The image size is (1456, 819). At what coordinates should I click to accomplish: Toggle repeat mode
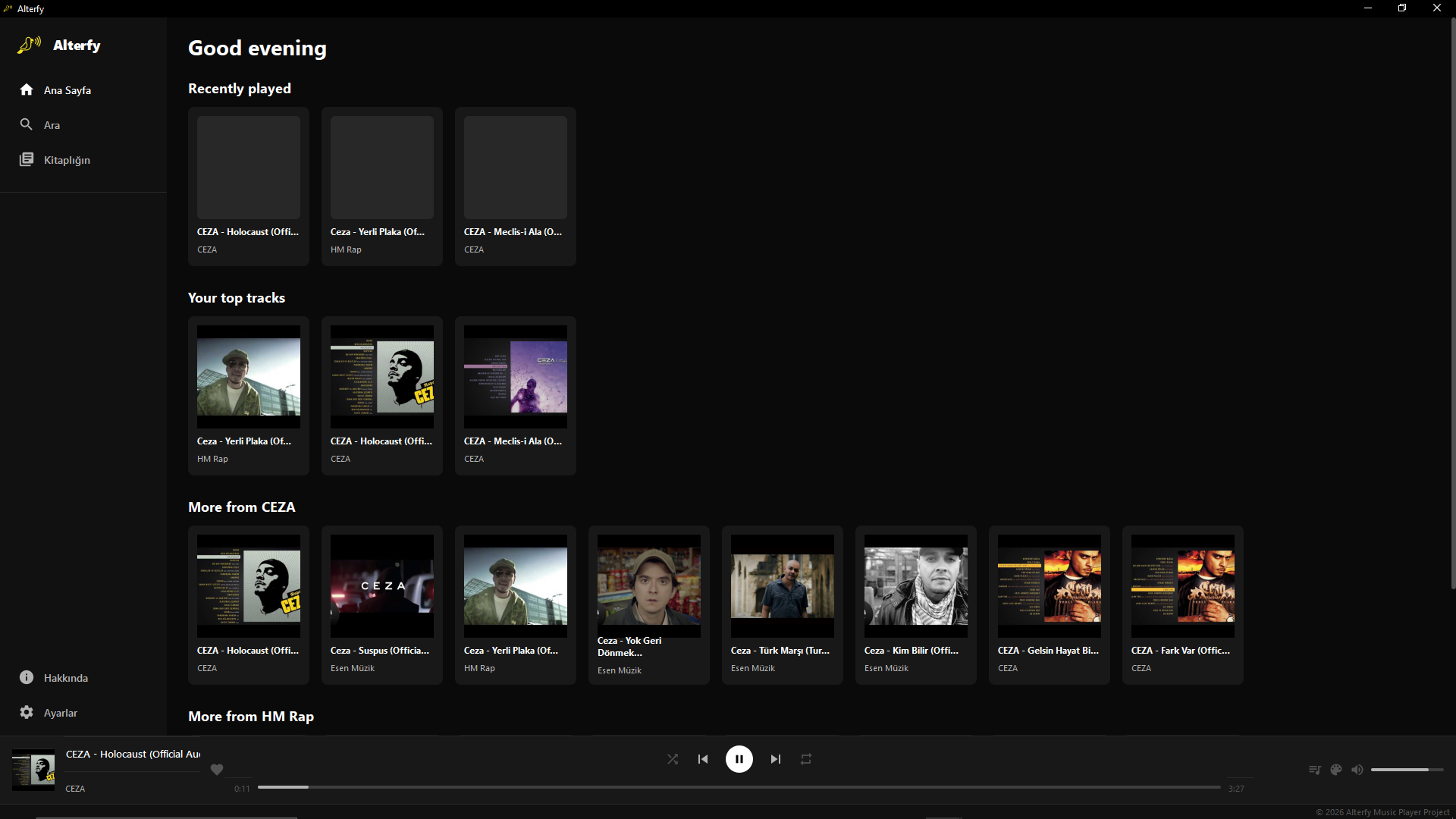click(806, 759)
